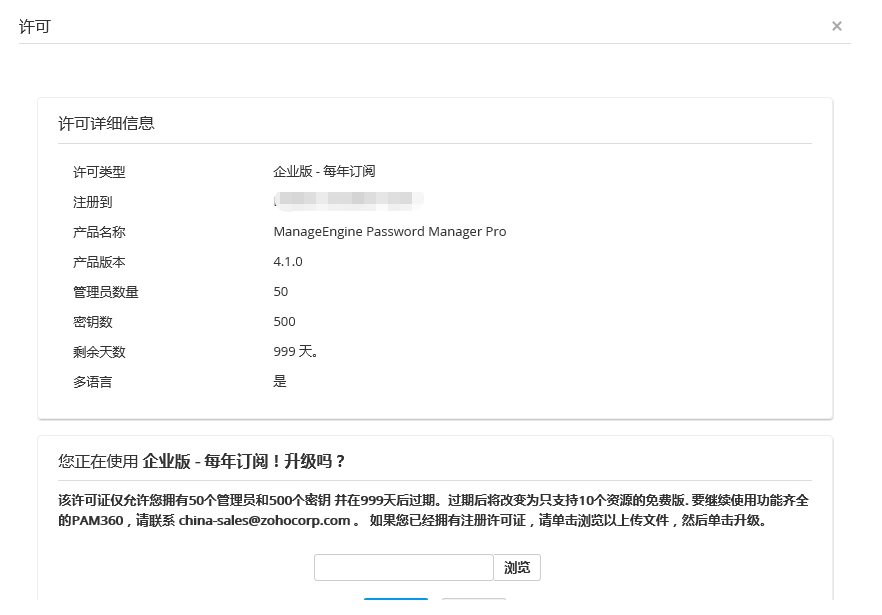The width and height of the screenshot is (882, 615).
Task: Click the product version value 4.1.0
Action: (x=288, y=262)
